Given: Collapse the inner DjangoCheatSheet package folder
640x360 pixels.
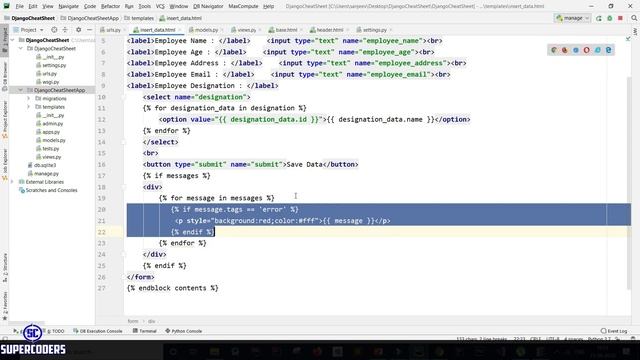Looking at the screenshot, I should 20,49.
